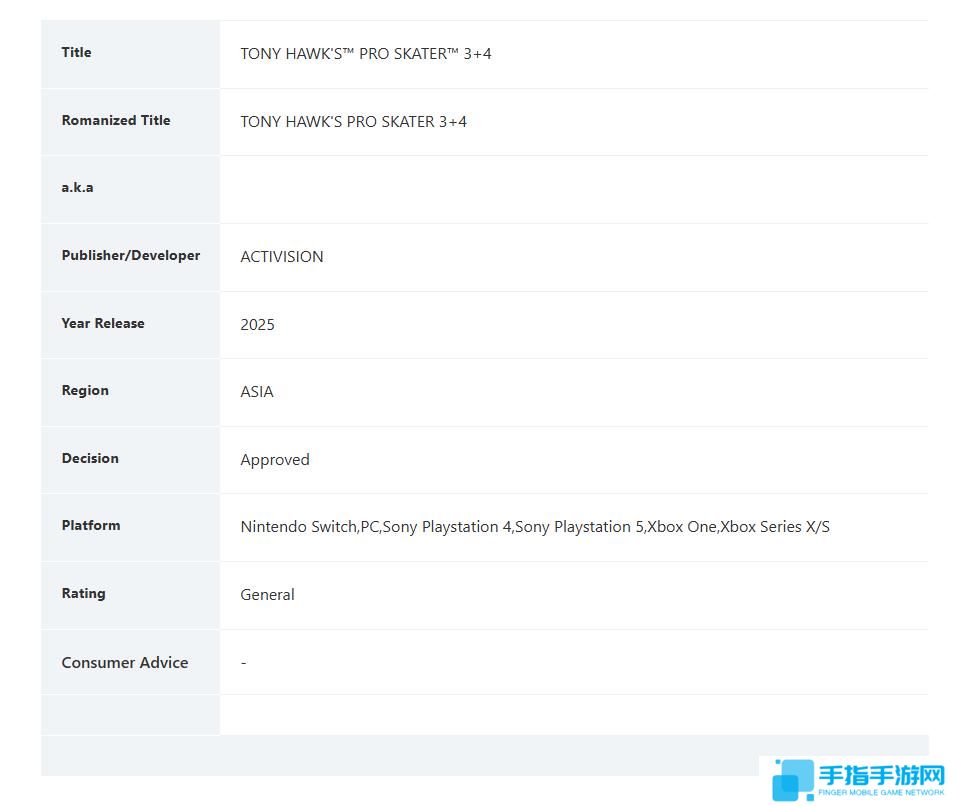Select the Approved decision value
Image resolution: width=959 pixels, height=806 pixels.
coord(275,460)
